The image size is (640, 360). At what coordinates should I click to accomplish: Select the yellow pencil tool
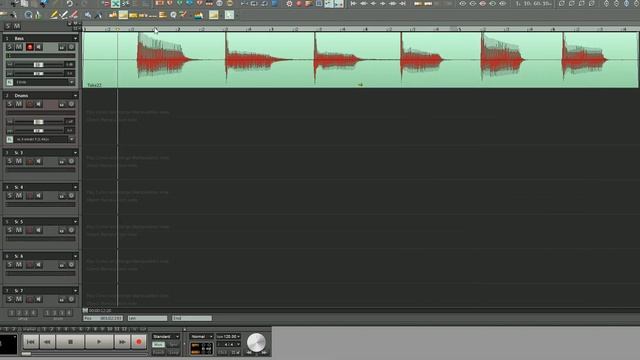(x=53, y=15)
